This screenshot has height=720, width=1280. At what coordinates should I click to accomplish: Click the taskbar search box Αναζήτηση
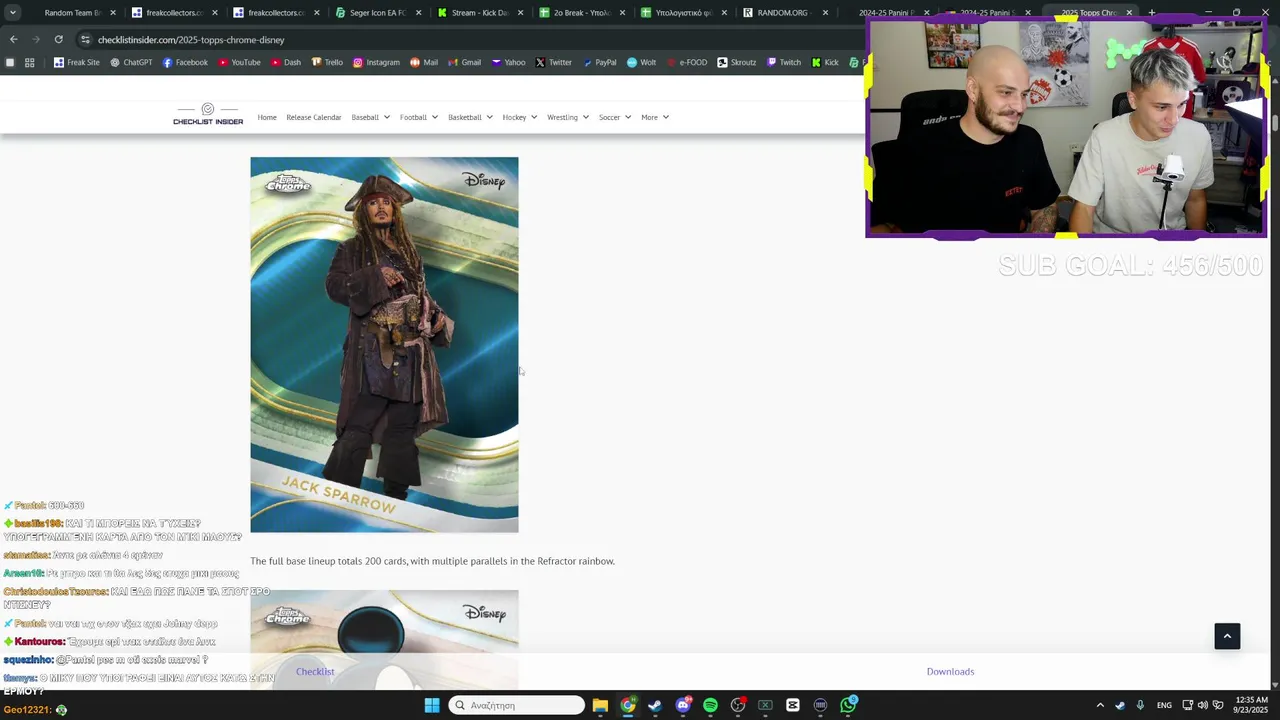point(516,705)
